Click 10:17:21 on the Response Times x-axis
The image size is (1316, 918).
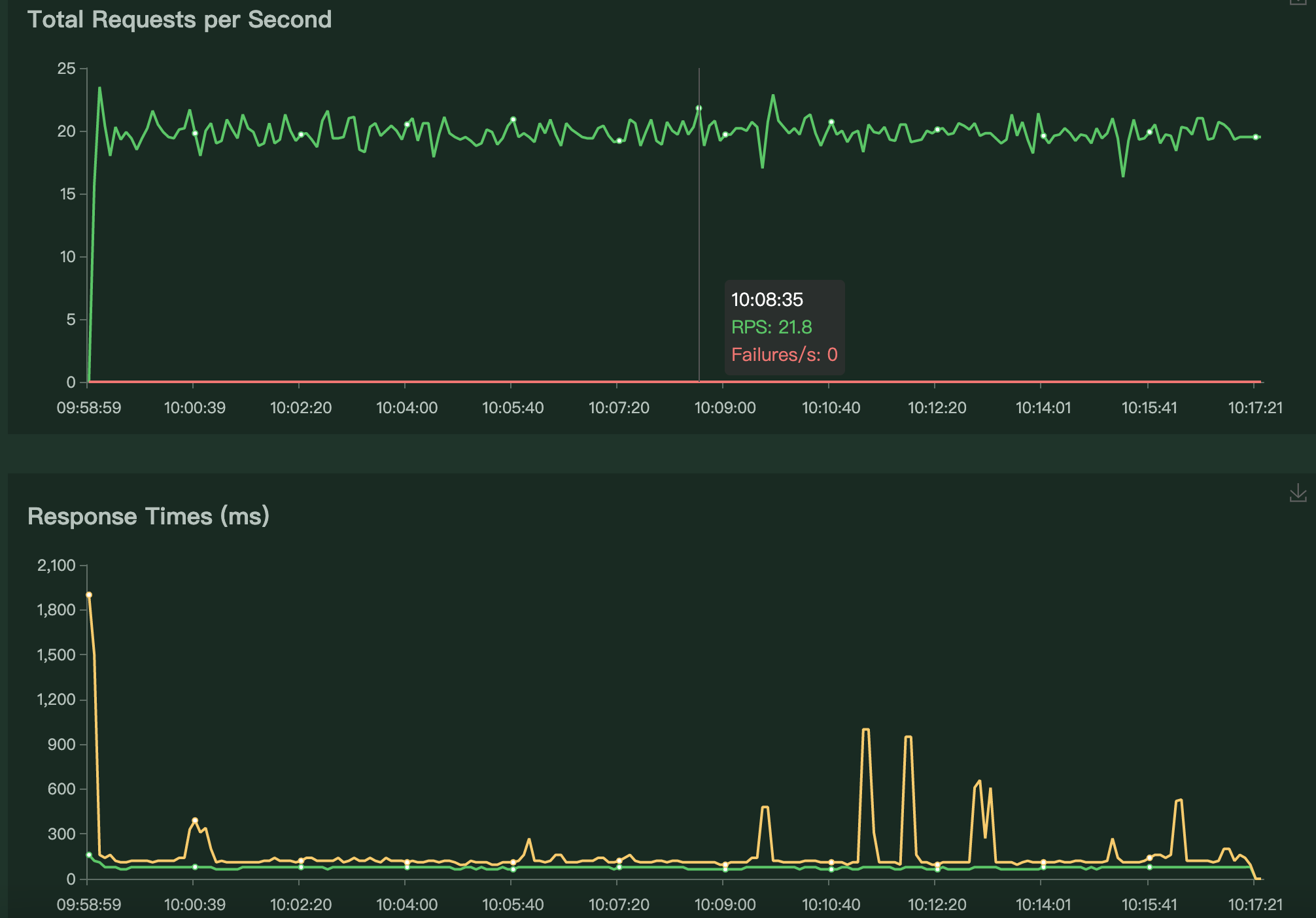tap(1255, 905)
